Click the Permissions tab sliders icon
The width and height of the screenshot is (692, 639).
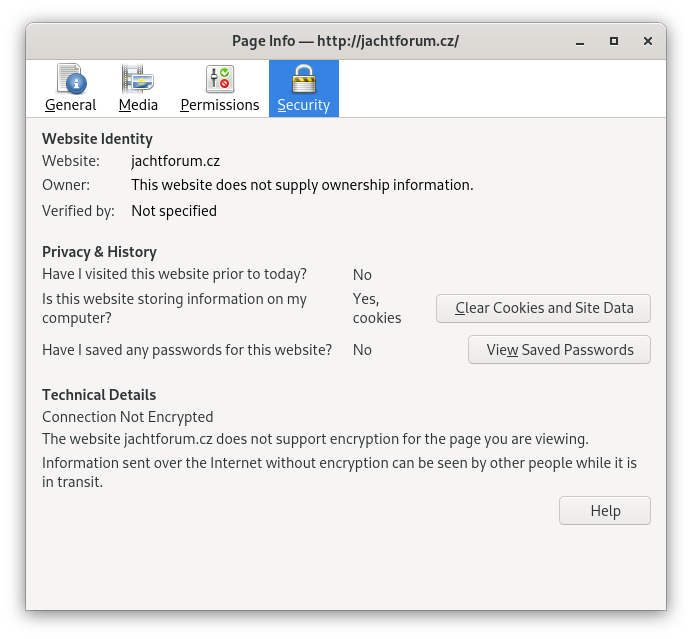(219, 79)
